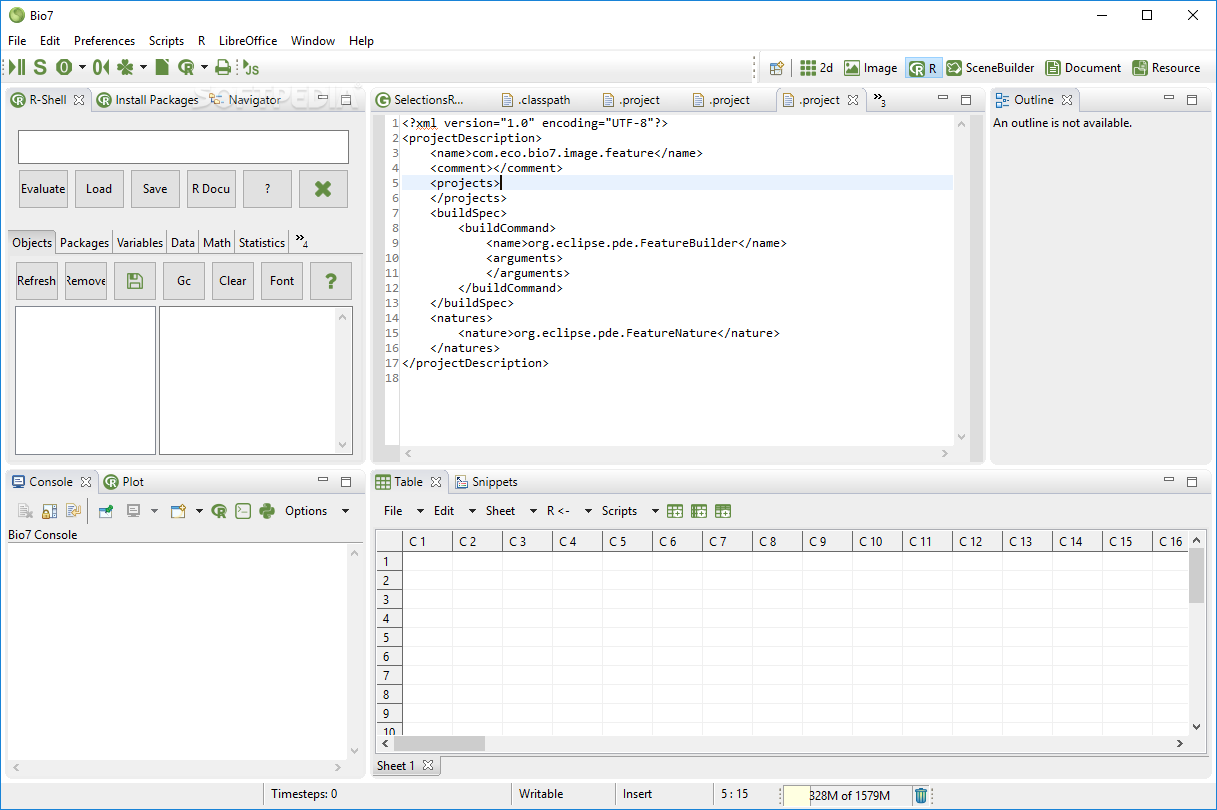Close the Sheet 1 tab
This screenshot has width=1217, height=810.
428,766
